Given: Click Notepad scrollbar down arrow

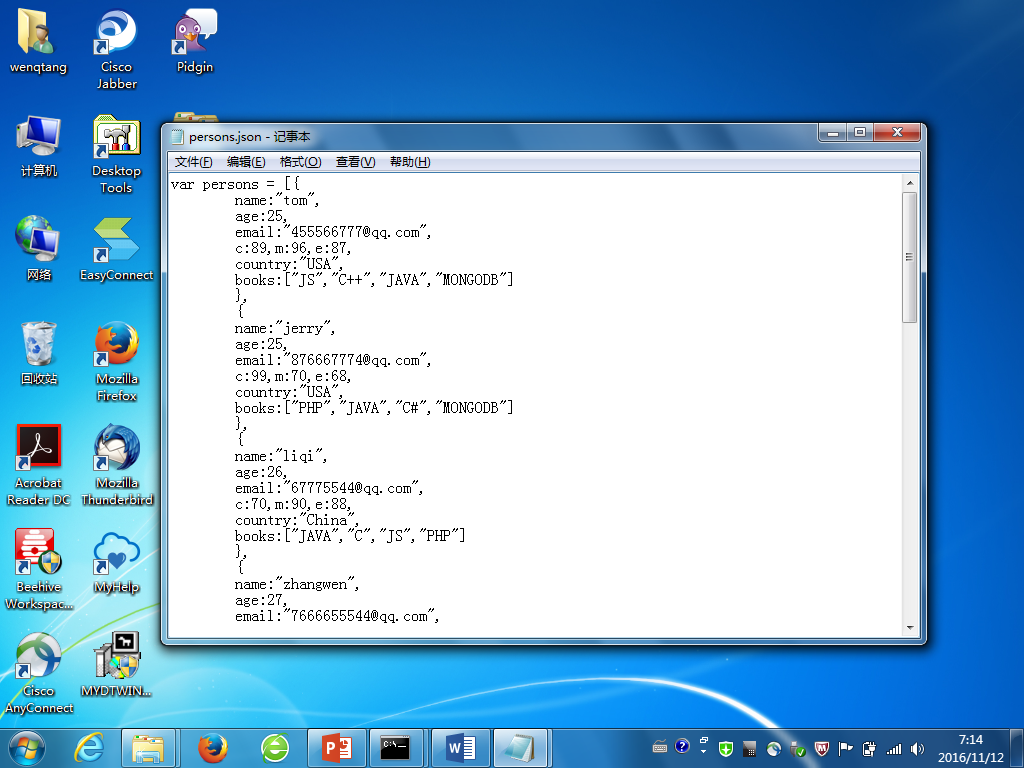Looking at the screenshot, I should pos(909,628).
